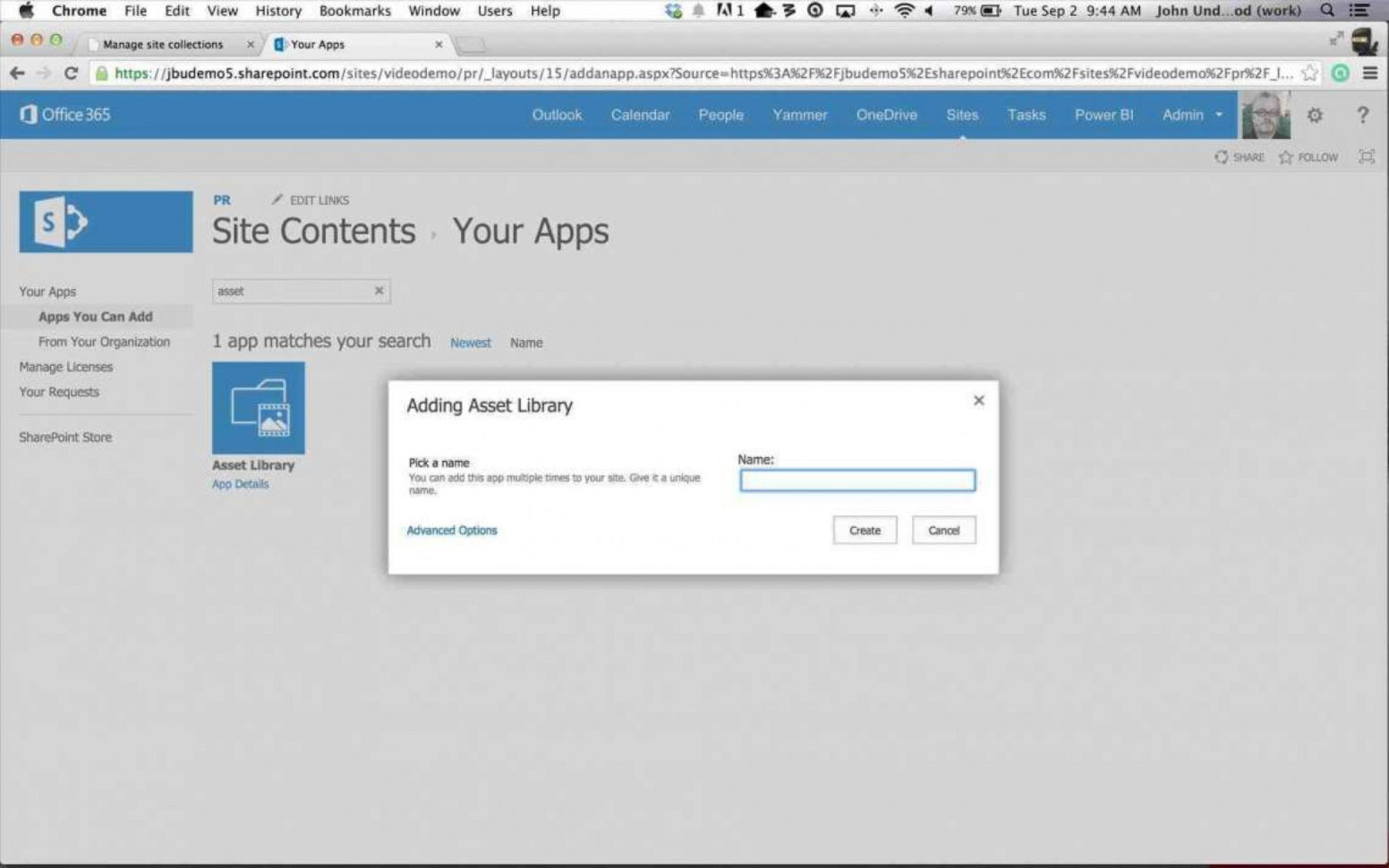This screenshot has height=868, width=1389.
Task: Sort apps by Name
Action: click(526, 343)
